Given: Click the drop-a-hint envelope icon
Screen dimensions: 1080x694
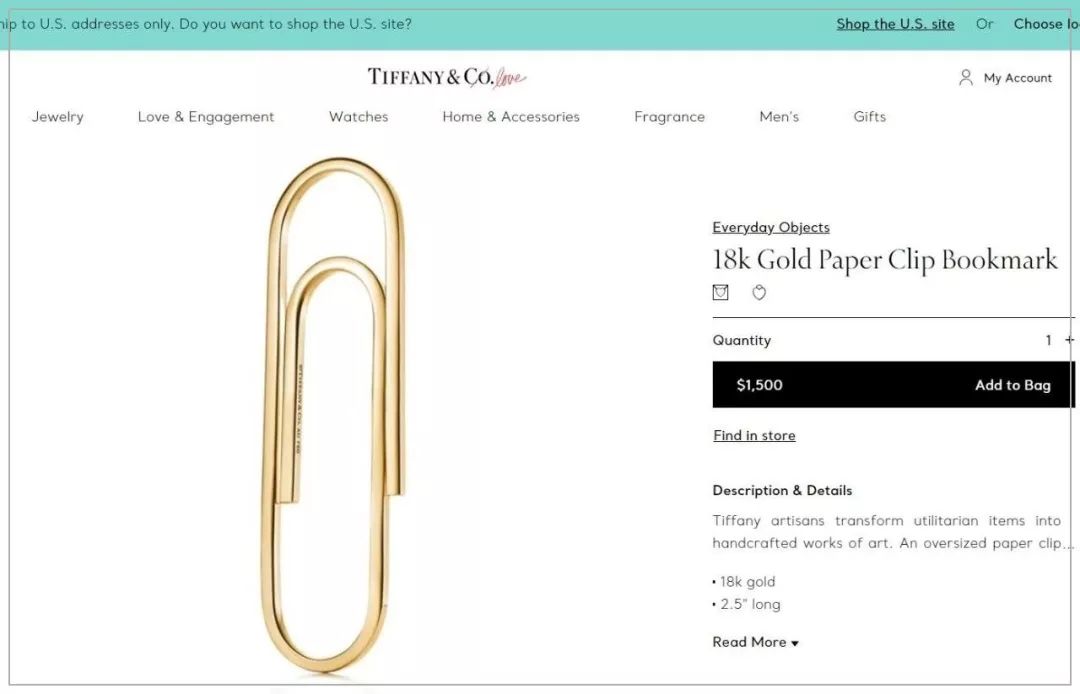Looking at the screenshot, I should pos(720,293).
